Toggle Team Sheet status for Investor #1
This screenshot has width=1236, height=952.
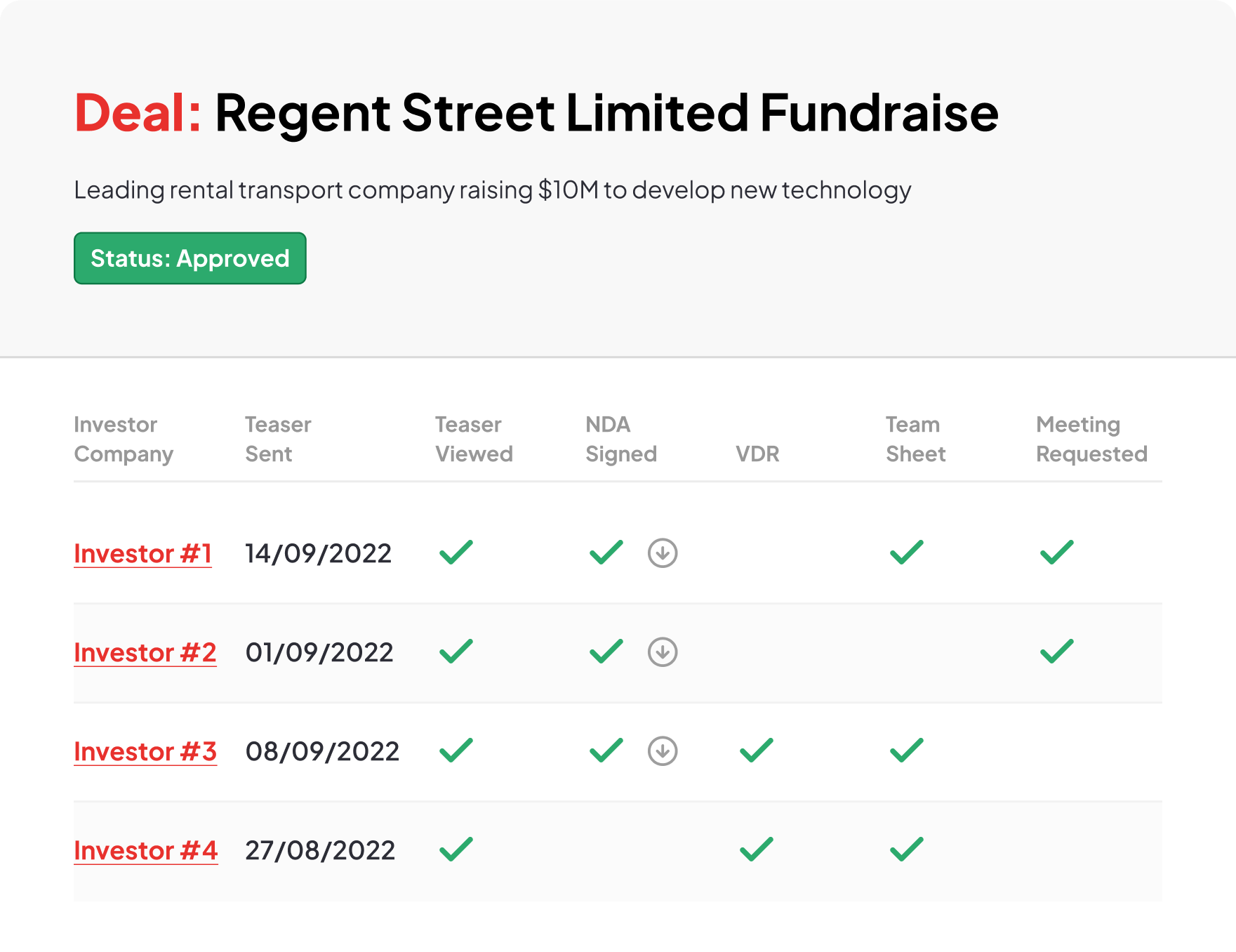pos(908,553)
